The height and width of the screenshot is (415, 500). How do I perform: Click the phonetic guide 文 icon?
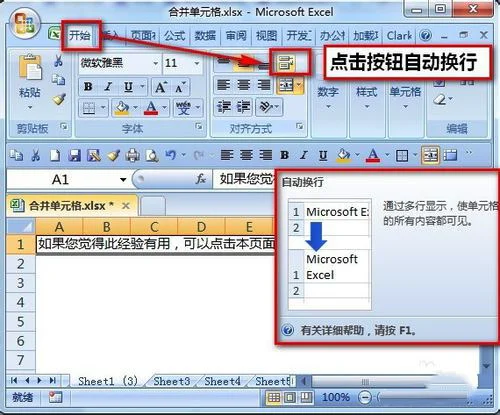point(183,108)
